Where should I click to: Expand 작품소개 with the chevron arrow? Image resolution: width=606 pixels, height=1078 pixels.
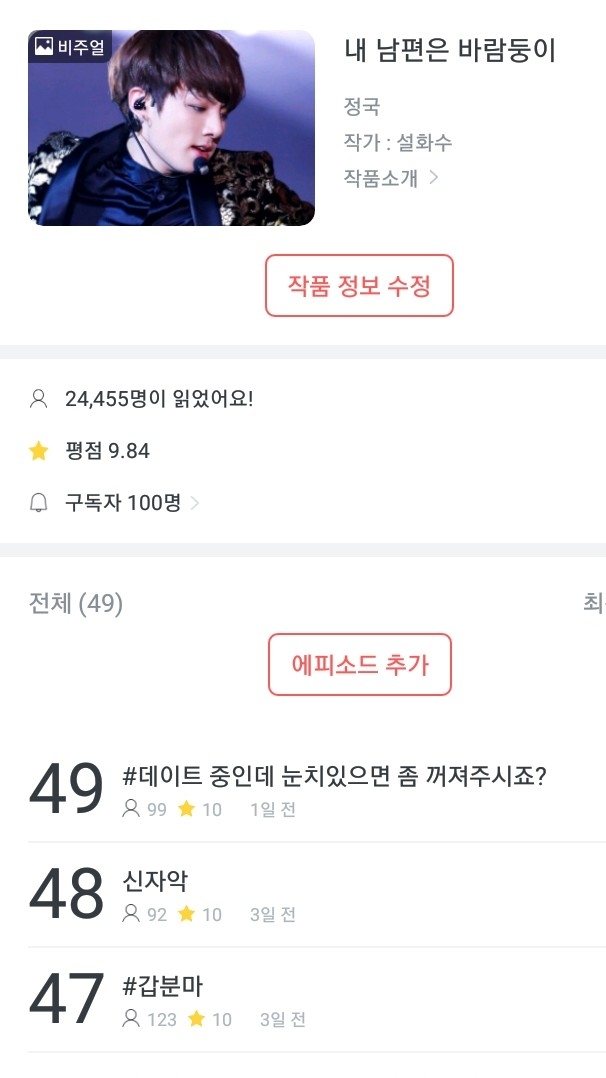434,178
